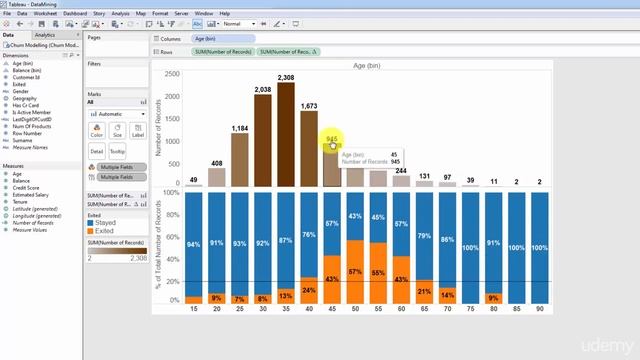
Task: Click the Dimensions search magnifier icon
Action: coord(71,55)
